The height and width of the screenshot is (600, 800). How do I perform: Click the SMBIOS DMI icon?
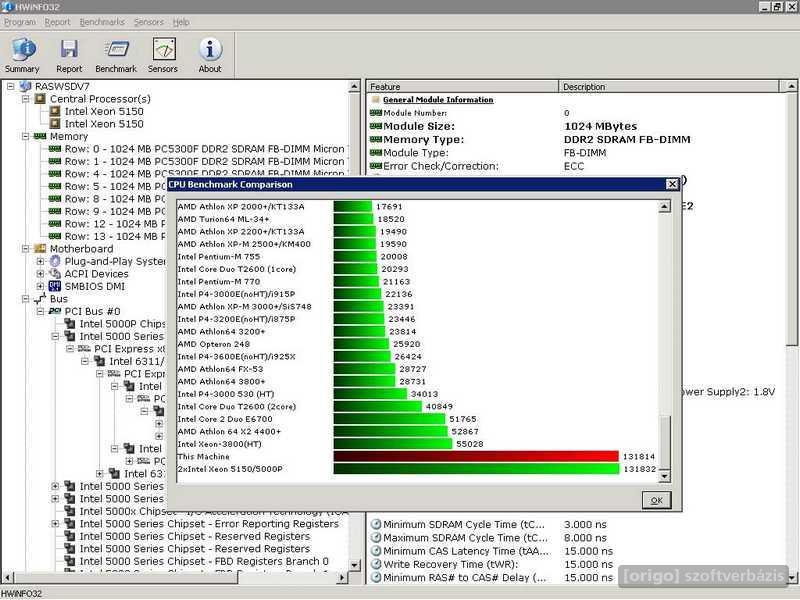[55, 286]
